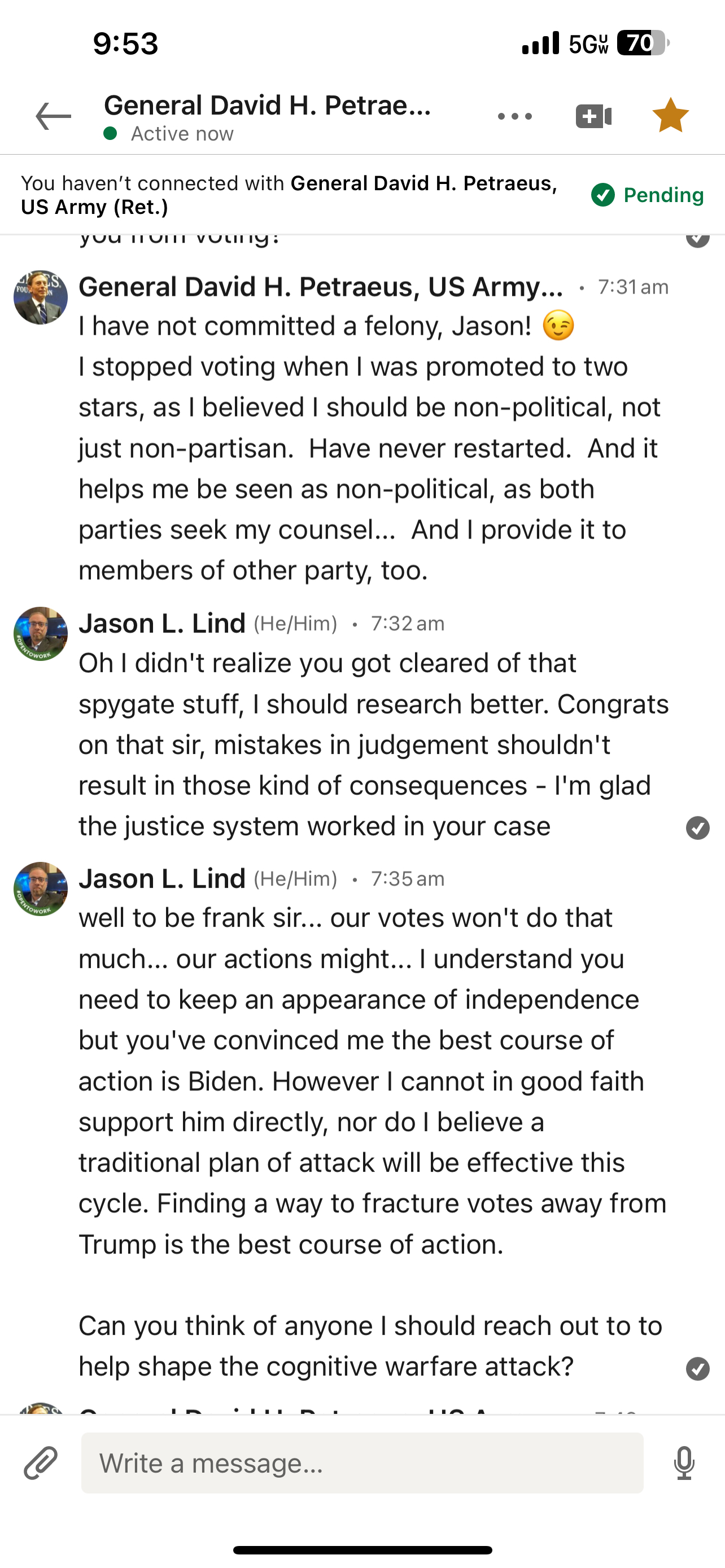Tap the Pending connection status
This screenshot has height=1568, width=725.
click(648, 195)
